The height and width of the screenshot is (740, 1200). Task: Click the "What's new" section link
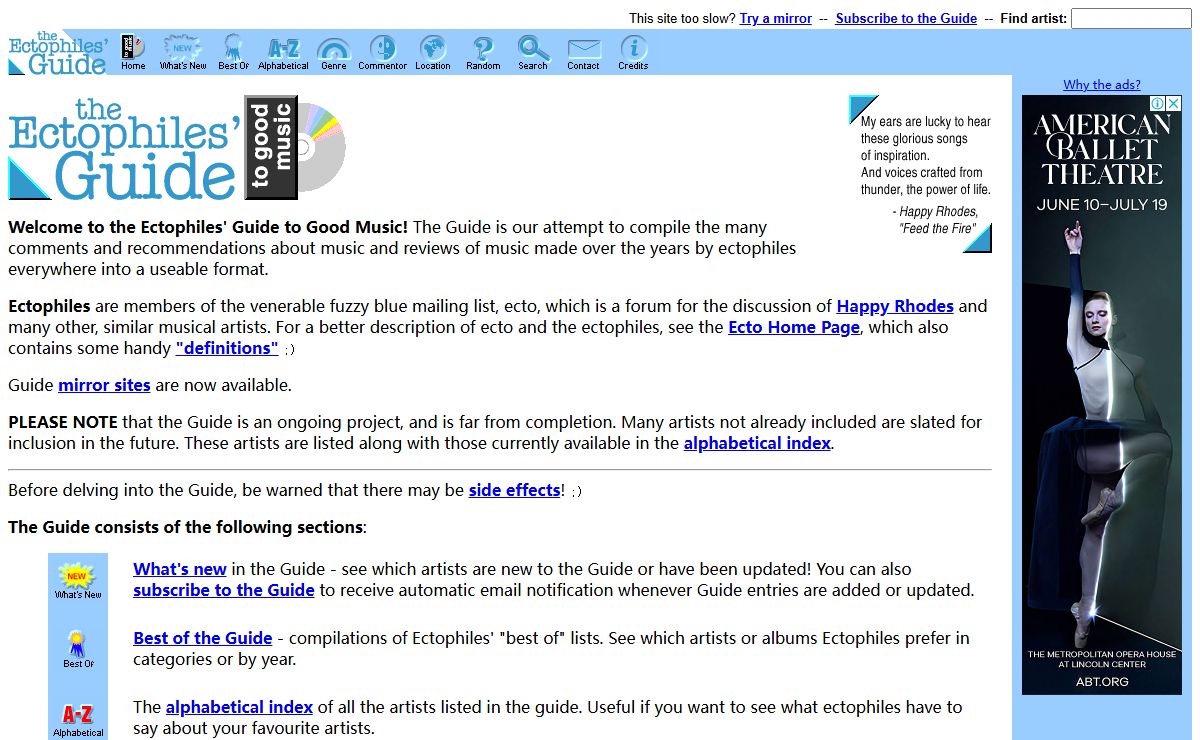tap(180, 569)
